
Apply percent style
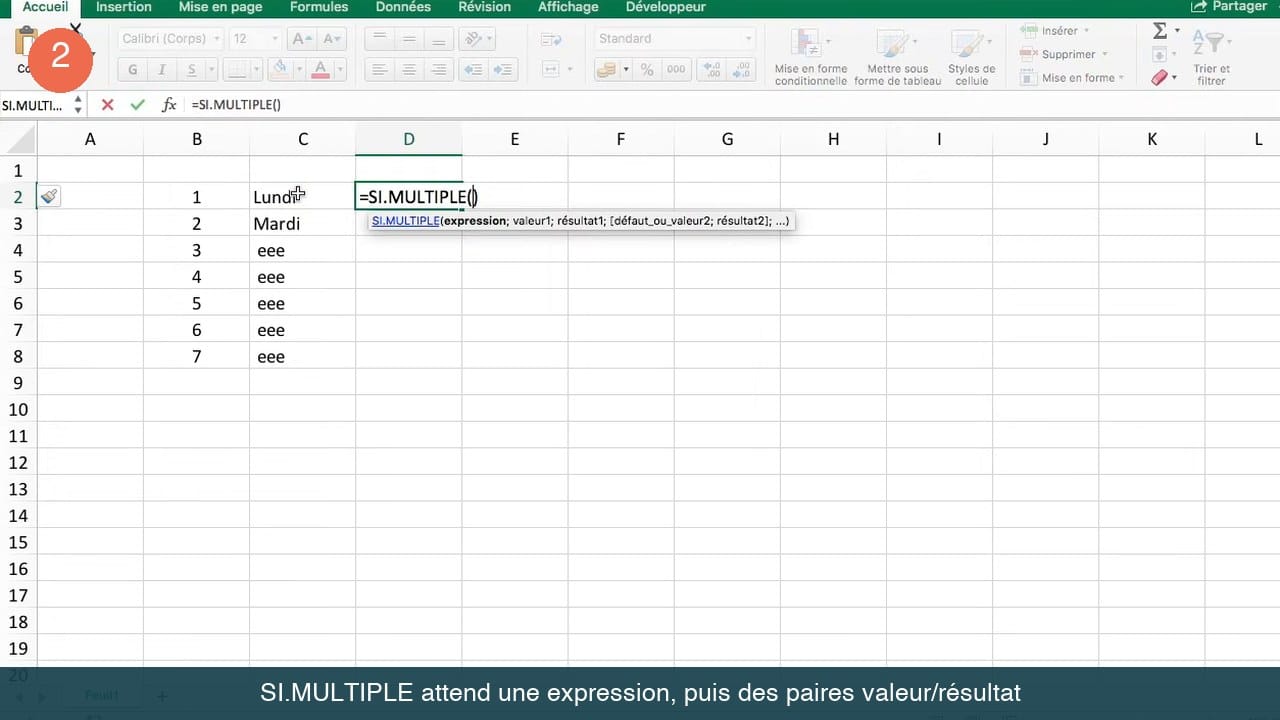coord(647,70)
